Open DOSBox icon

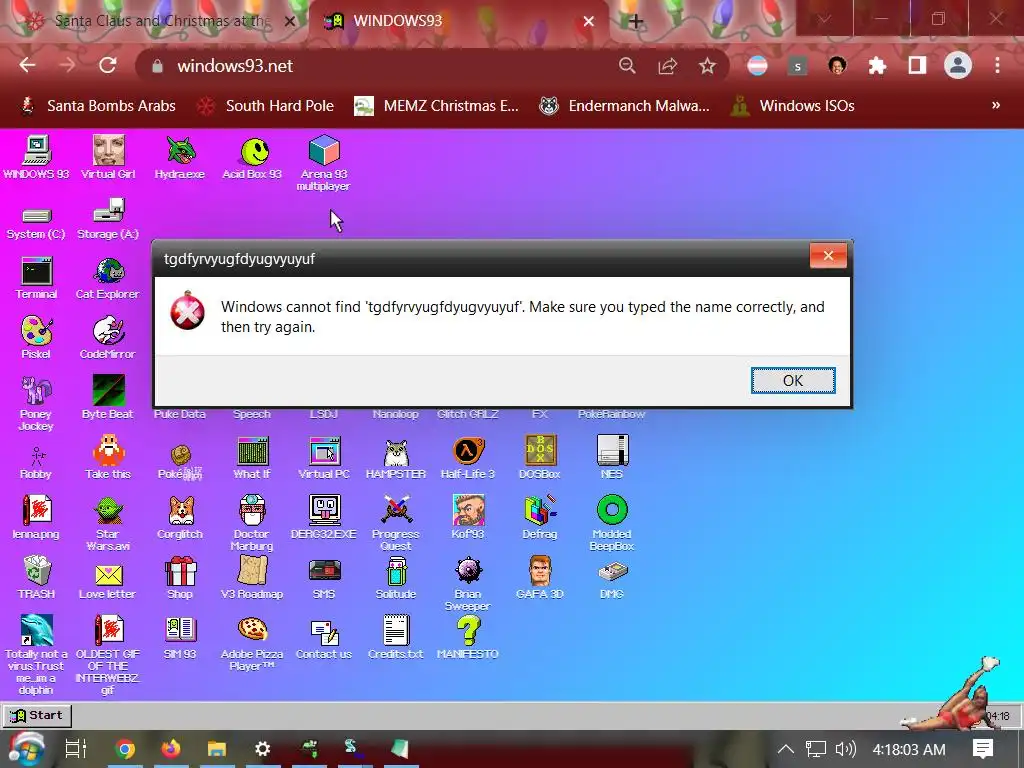click(x=539, y=457)
